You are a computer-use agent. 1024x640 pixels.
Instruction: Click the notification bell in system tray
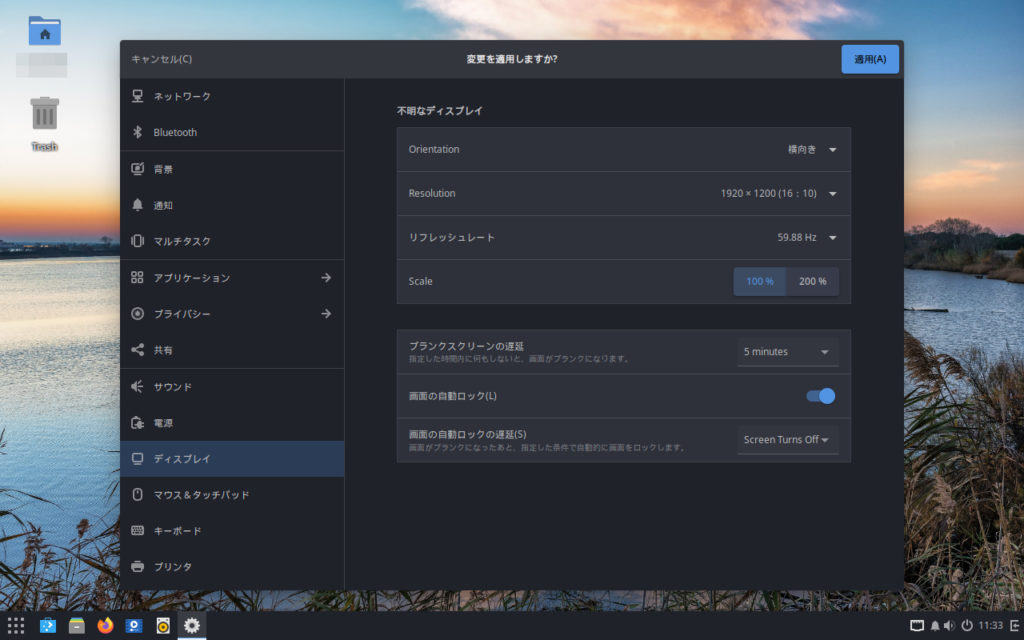pyautogui.click(x=935, y=626)
